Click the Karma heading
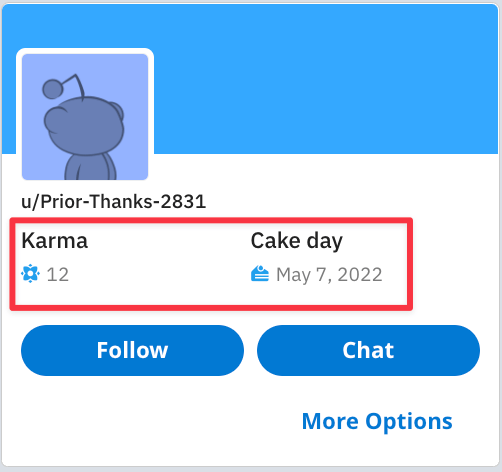 pyautogui.click(x=55, y=241)
